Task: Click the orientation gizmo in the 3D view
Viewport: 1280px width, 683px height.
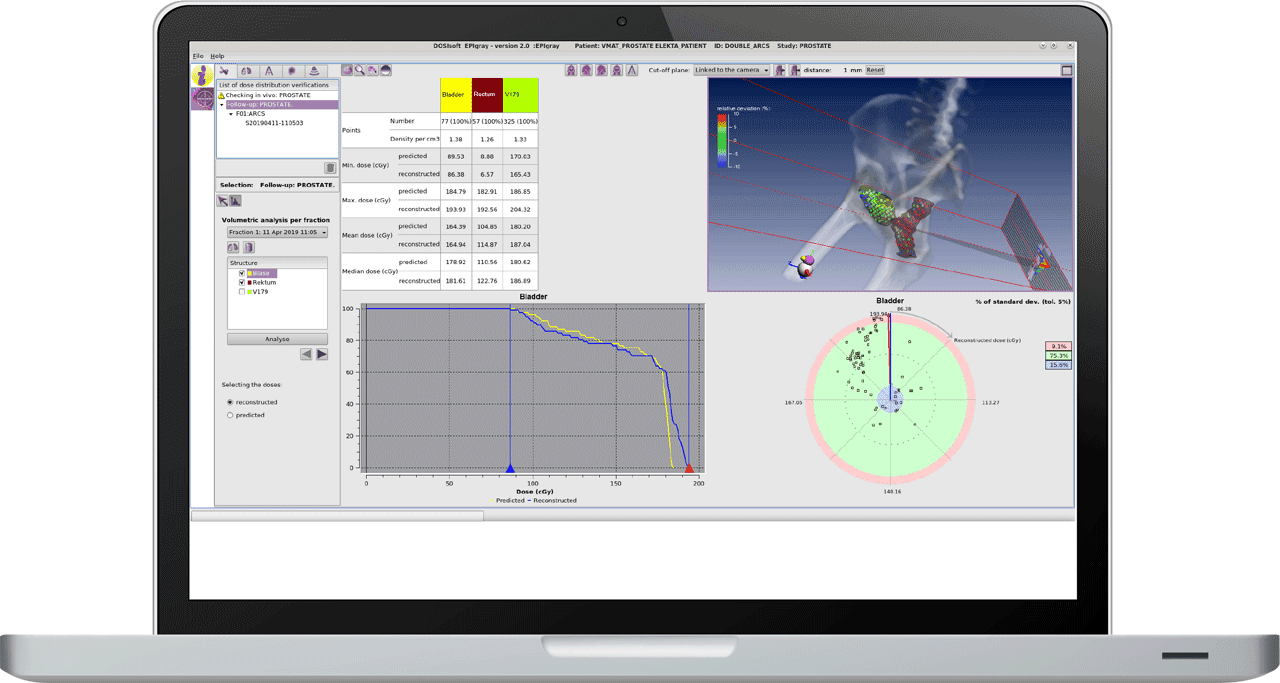Action: click(x=802, y=266)
